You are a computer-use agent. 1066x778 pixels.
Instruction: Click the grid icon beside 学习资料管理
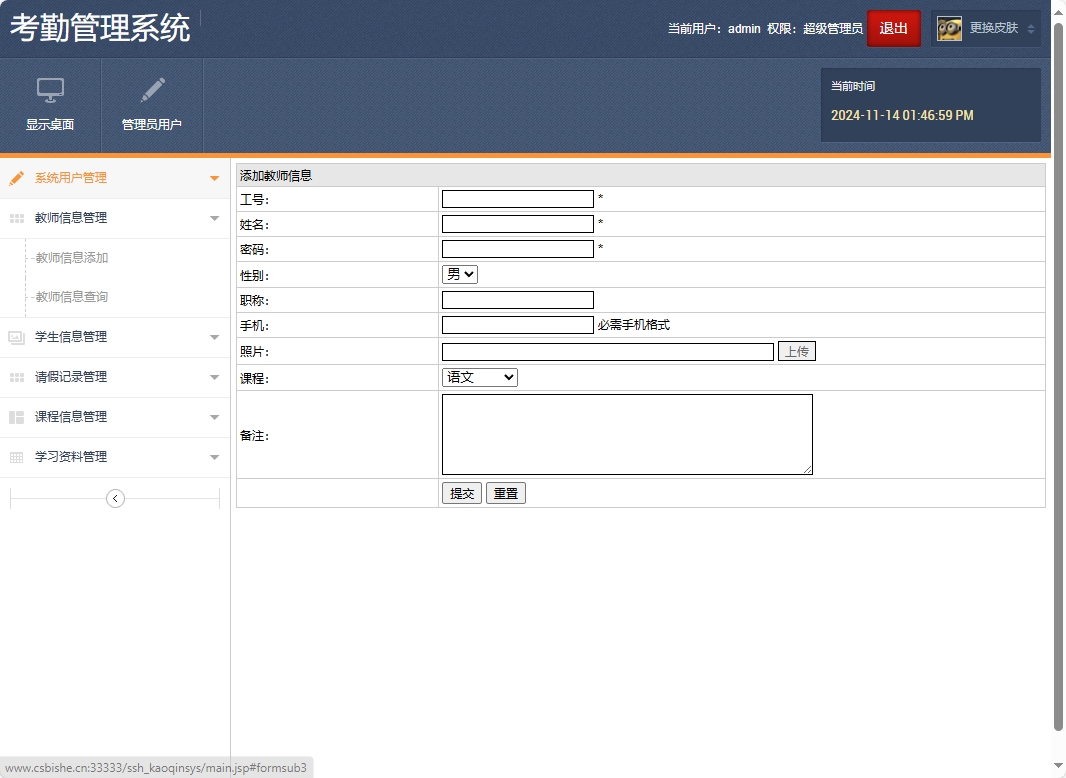click(x=15, y=457)
